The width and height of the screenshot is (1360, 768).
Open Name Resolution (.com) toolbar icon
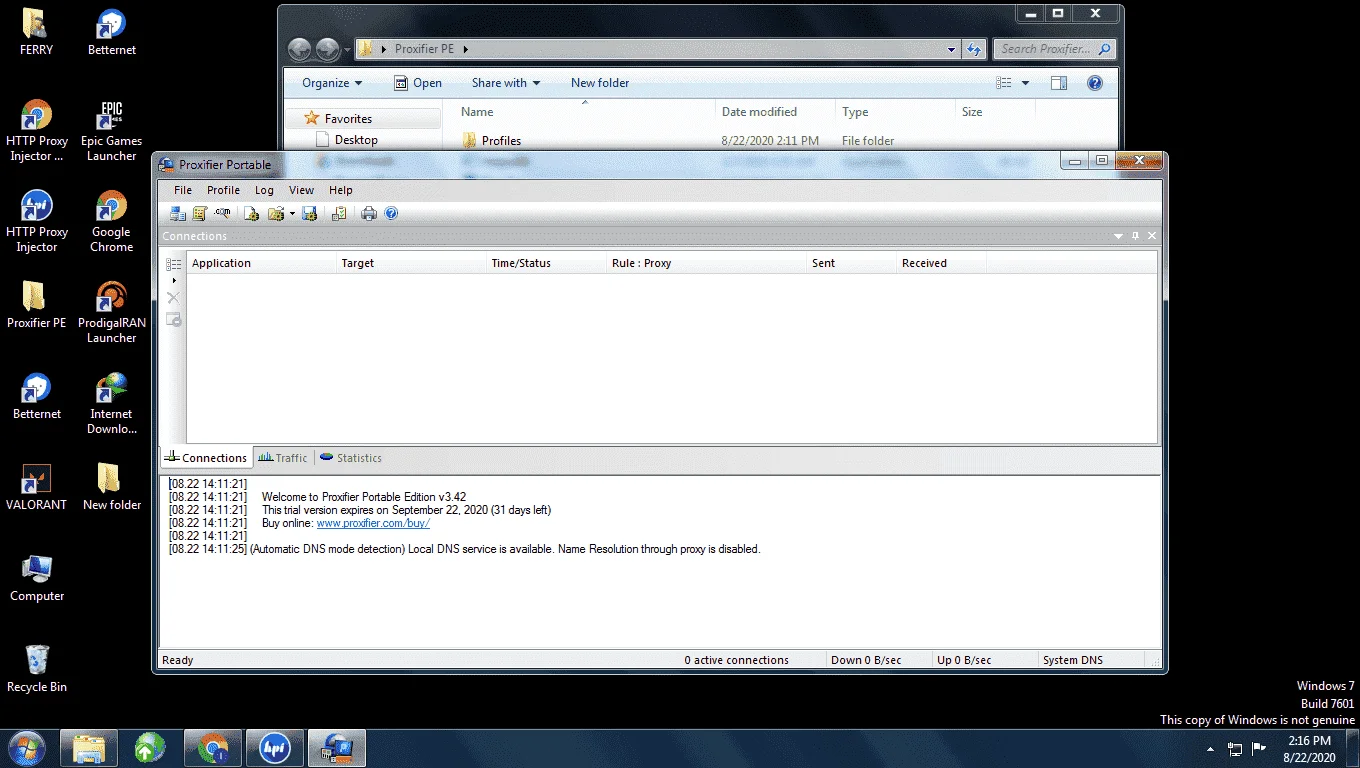coord(222,213)
